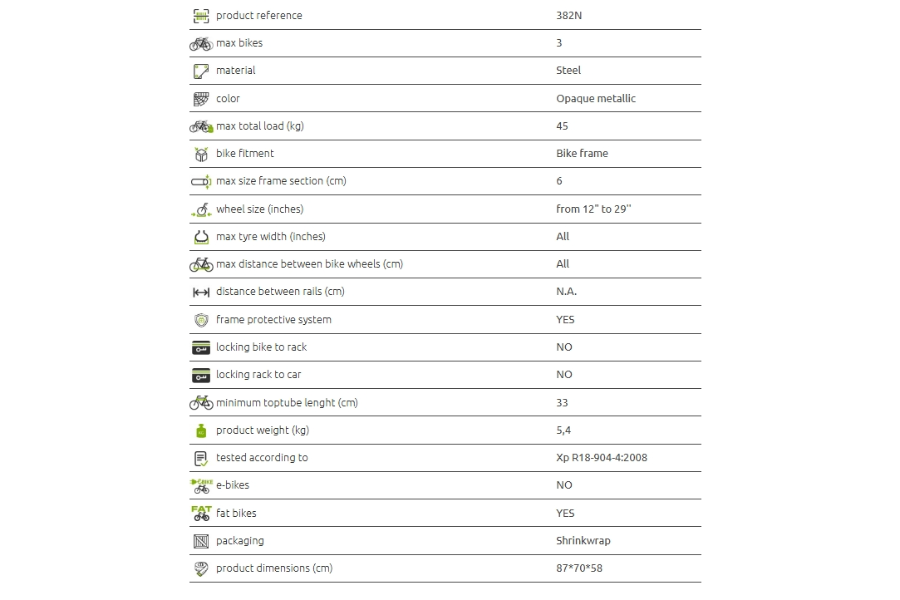900x600 pixels.
Task: Click the locking bike to rack key icon
Action: point(201,347)
